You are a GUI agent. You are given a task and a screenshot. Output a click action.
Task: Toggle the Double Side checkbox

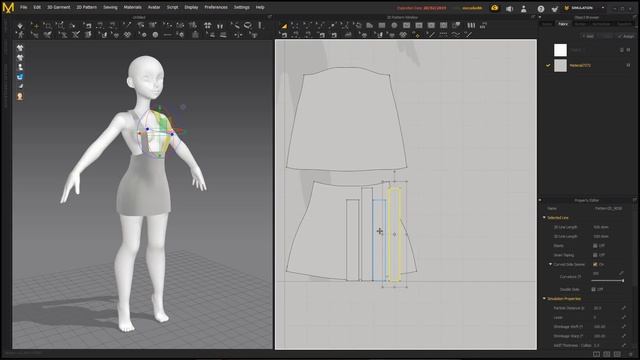593,289
